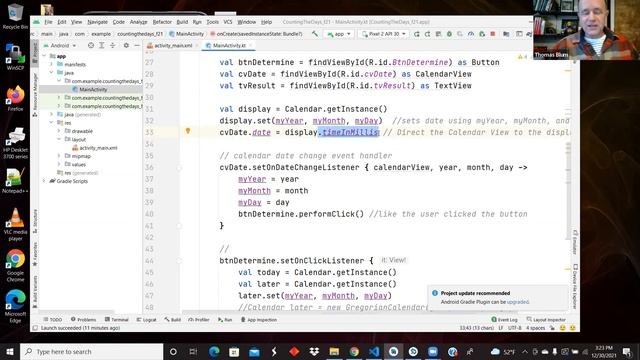
Task: Toggle the status bar tool windows button
Action: [36, 328]
